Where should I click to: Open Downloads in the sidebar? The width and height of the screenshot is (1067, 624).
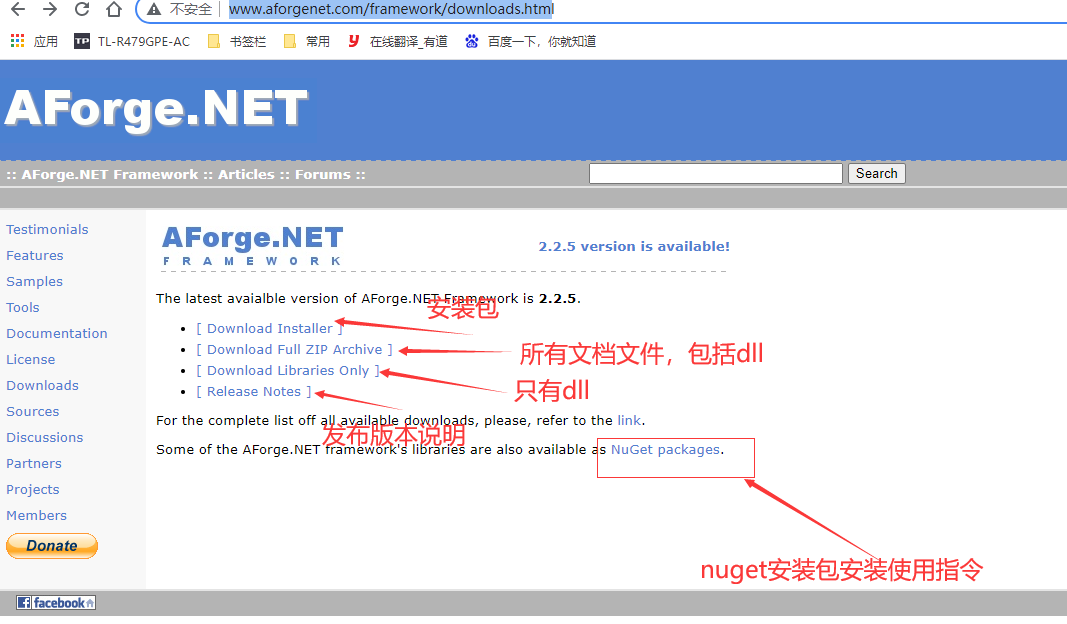42,385
